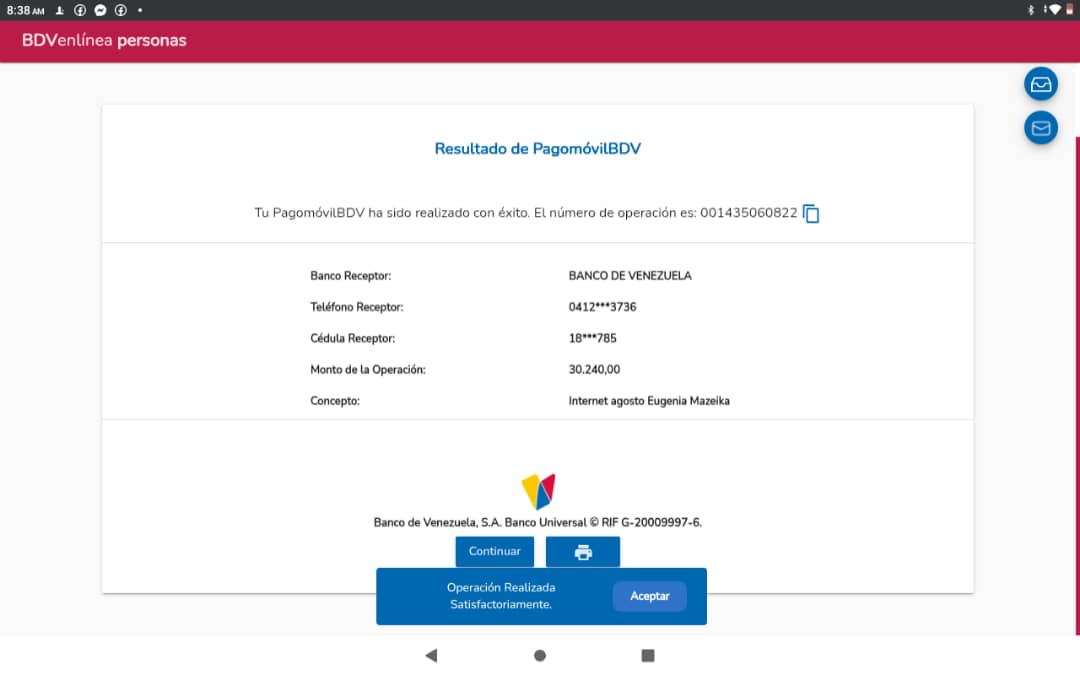
Task: Open the open-envelope inbox floating button
Action: [x=1041, y=84]
